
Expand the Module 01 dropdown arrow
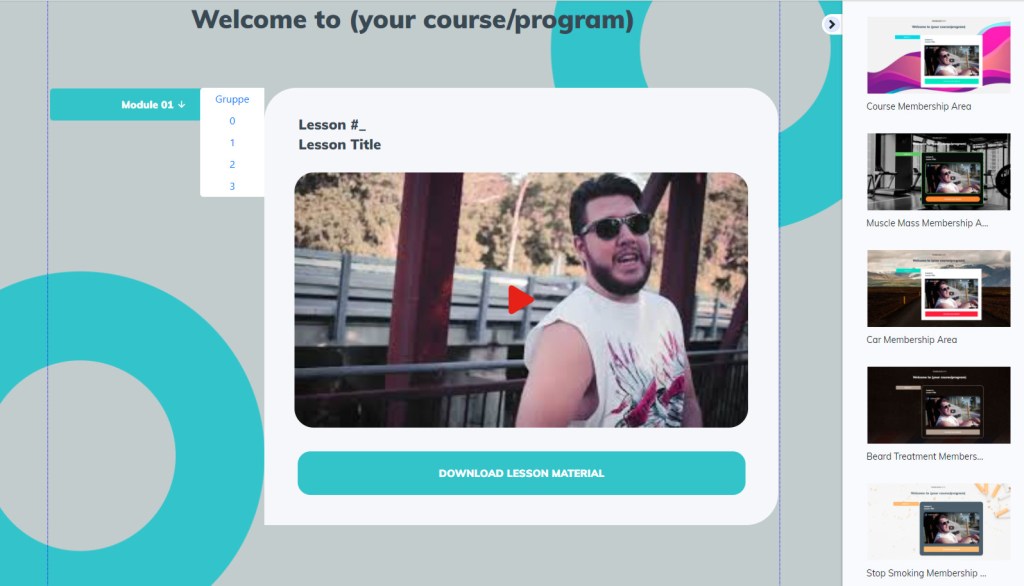pyautogui.click(x=182, y=105)
